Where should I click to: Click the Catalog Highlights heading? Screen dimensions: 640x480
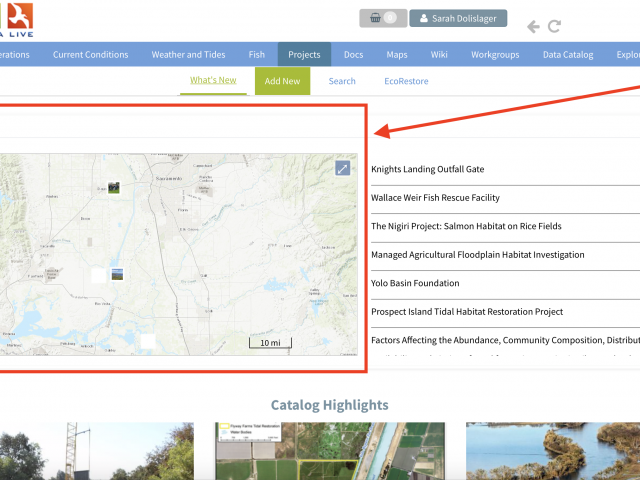329,405
